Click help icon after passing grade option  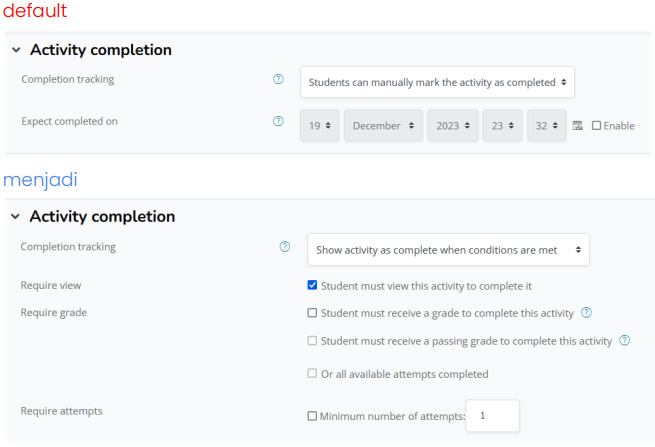624,341
